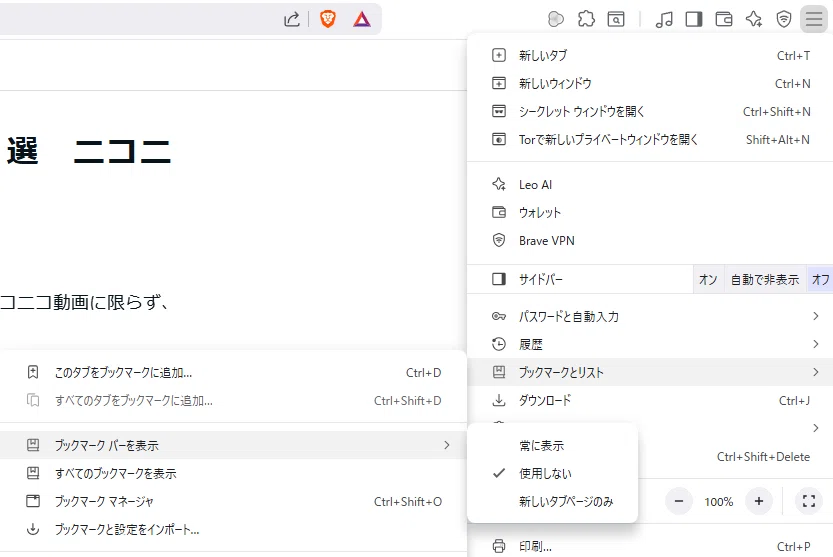
Task: Click the sidebar icon beside サイドバー
Action: [499, 279]
